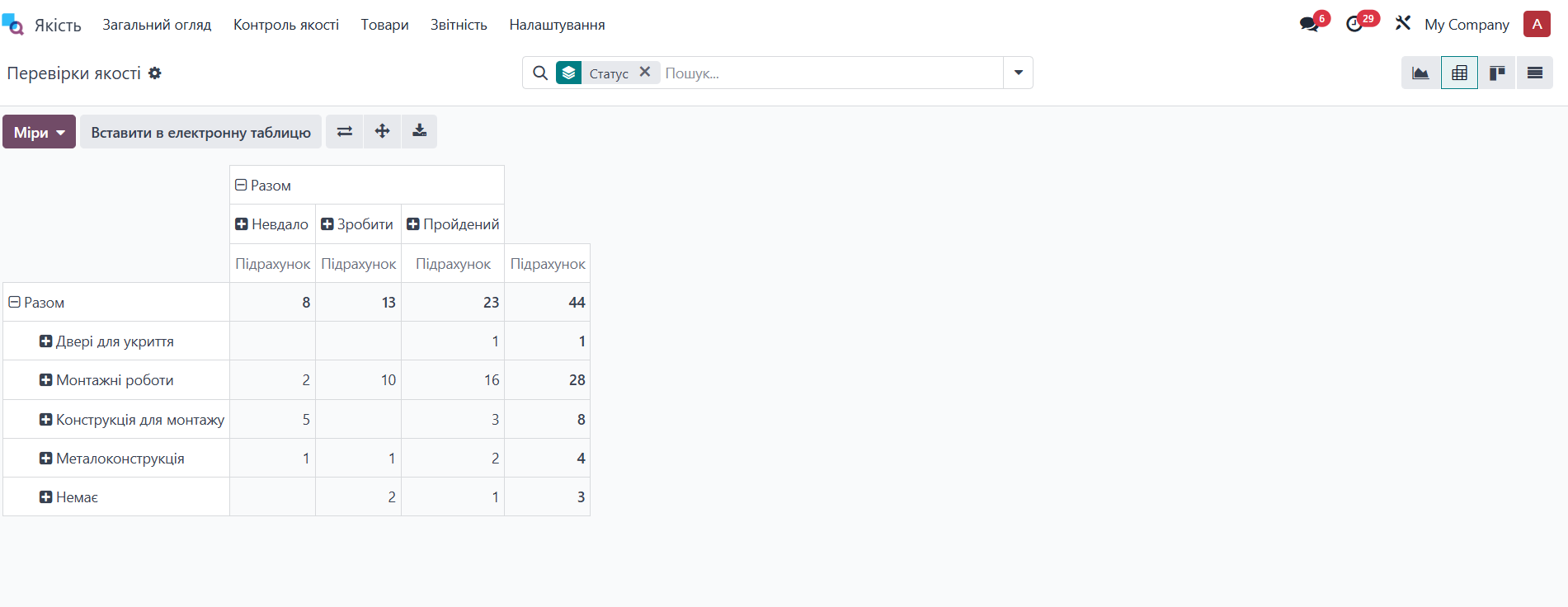Collapse the Разом row header
Screen dimensions: 1568x607
pyautogui.click(x=14, y=303)
